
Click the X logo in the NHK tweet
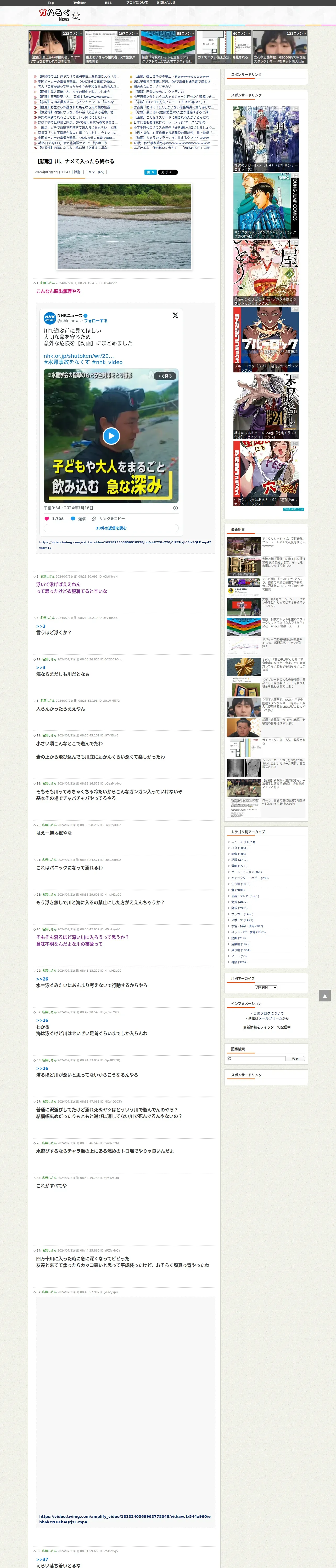(175, 315)
